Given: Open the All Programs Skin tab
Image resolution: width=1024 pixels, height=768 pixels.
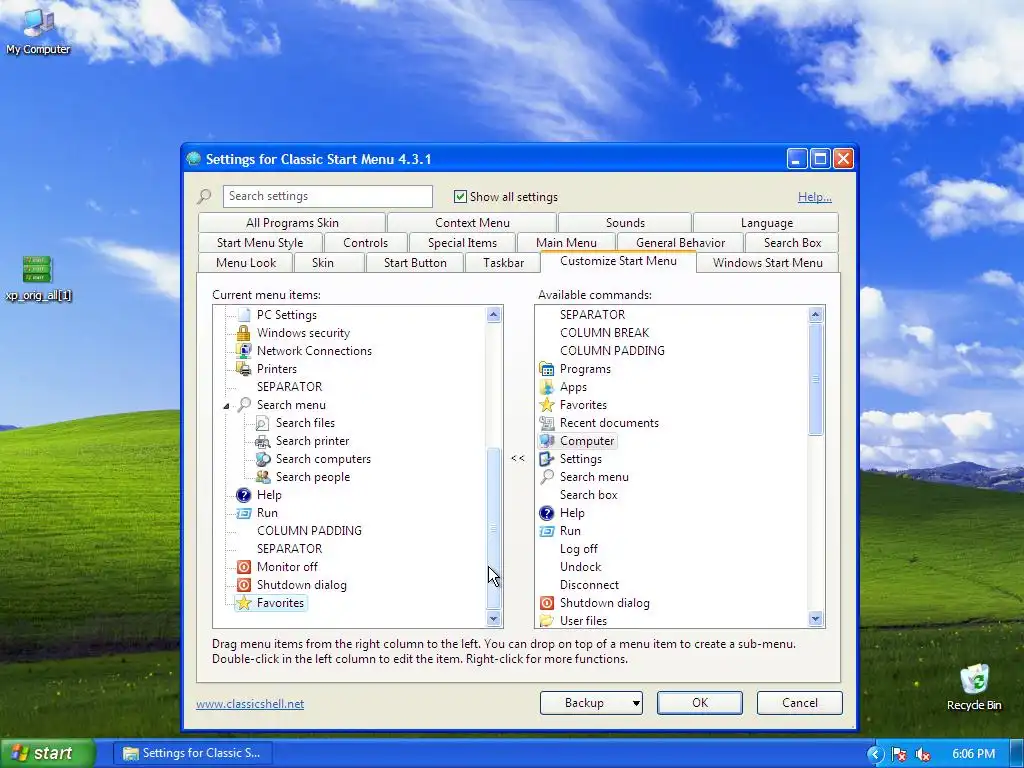Looking at the screenshot, I should coord(292,223).
